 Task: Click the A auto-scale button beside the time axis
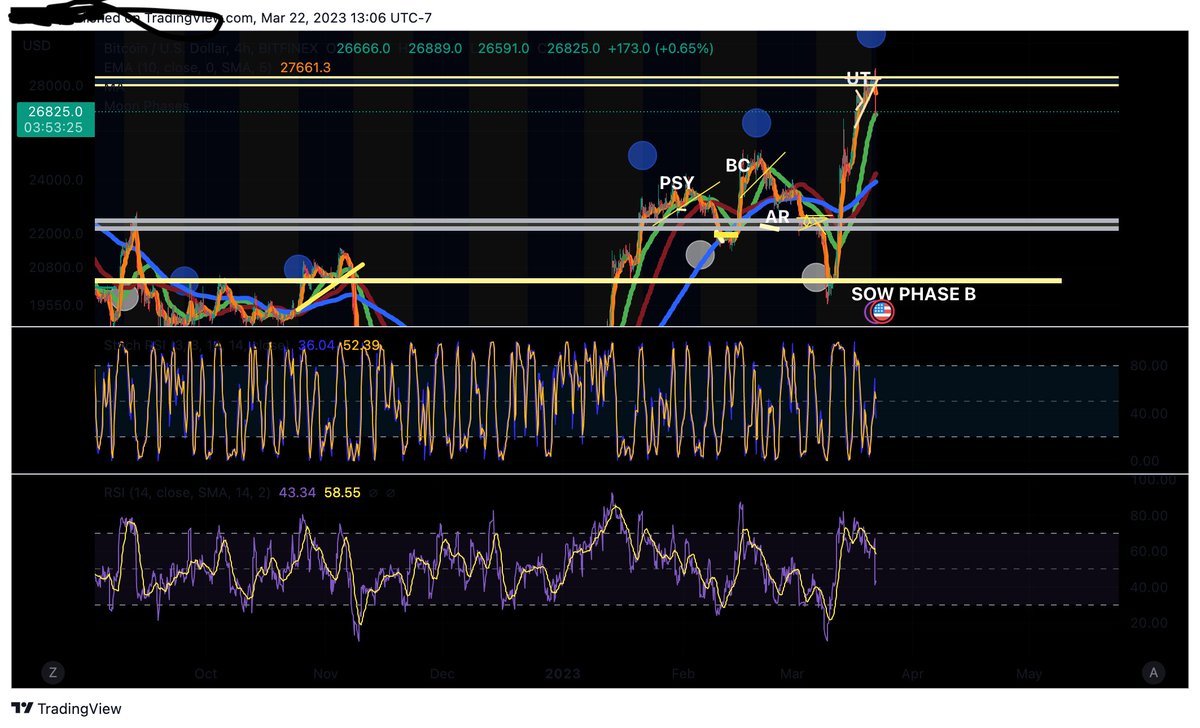[1154, 672]
